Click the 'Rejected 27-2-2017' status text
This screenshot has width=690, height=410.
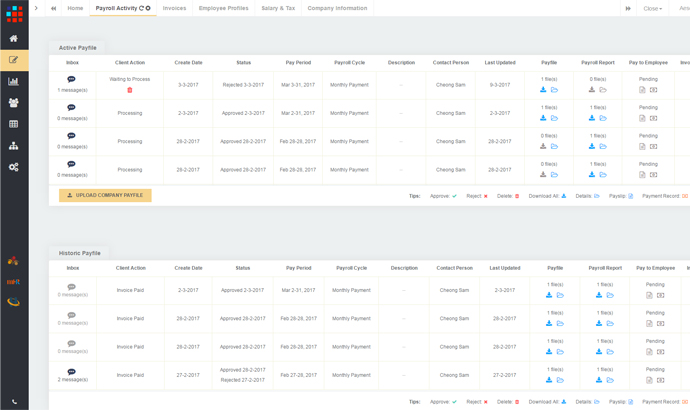click(242, 380)
